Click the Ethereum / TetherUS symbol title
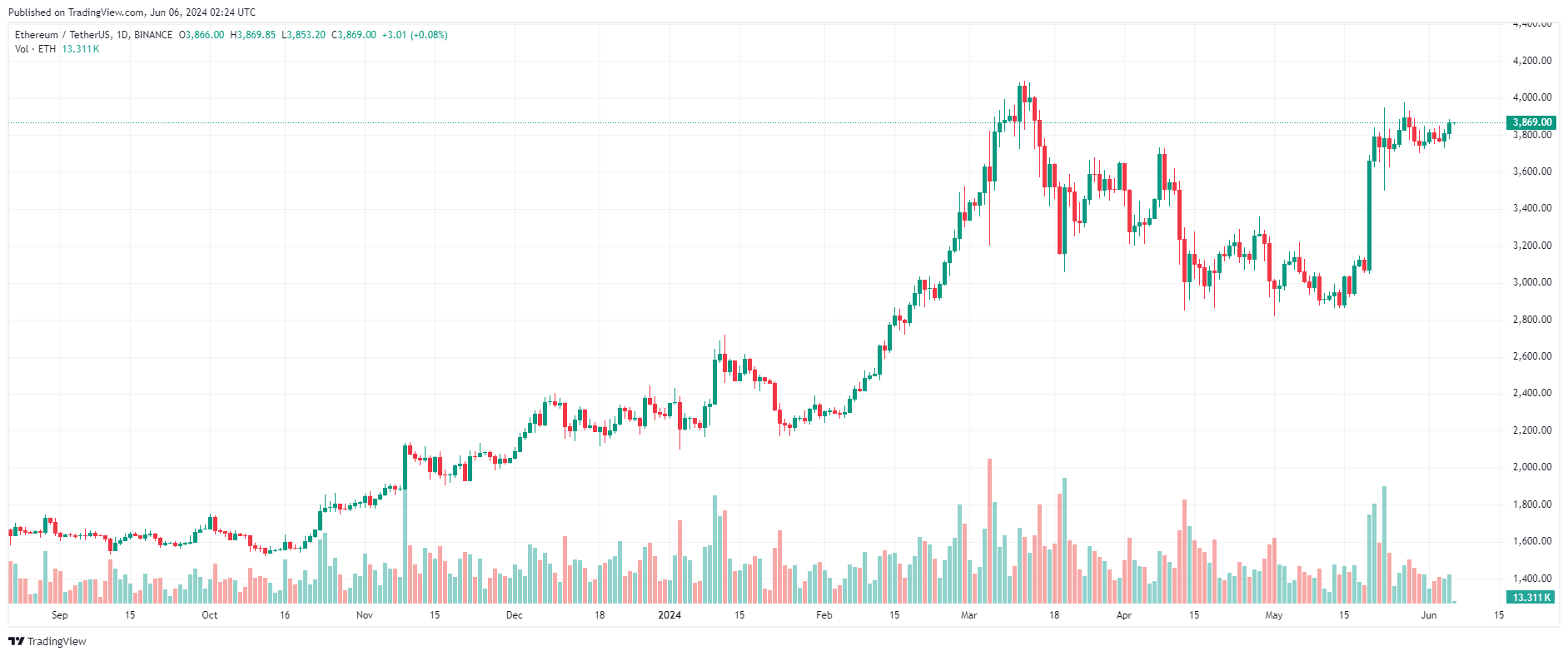This screenshot has width=1568, height=656. [62, 35]
